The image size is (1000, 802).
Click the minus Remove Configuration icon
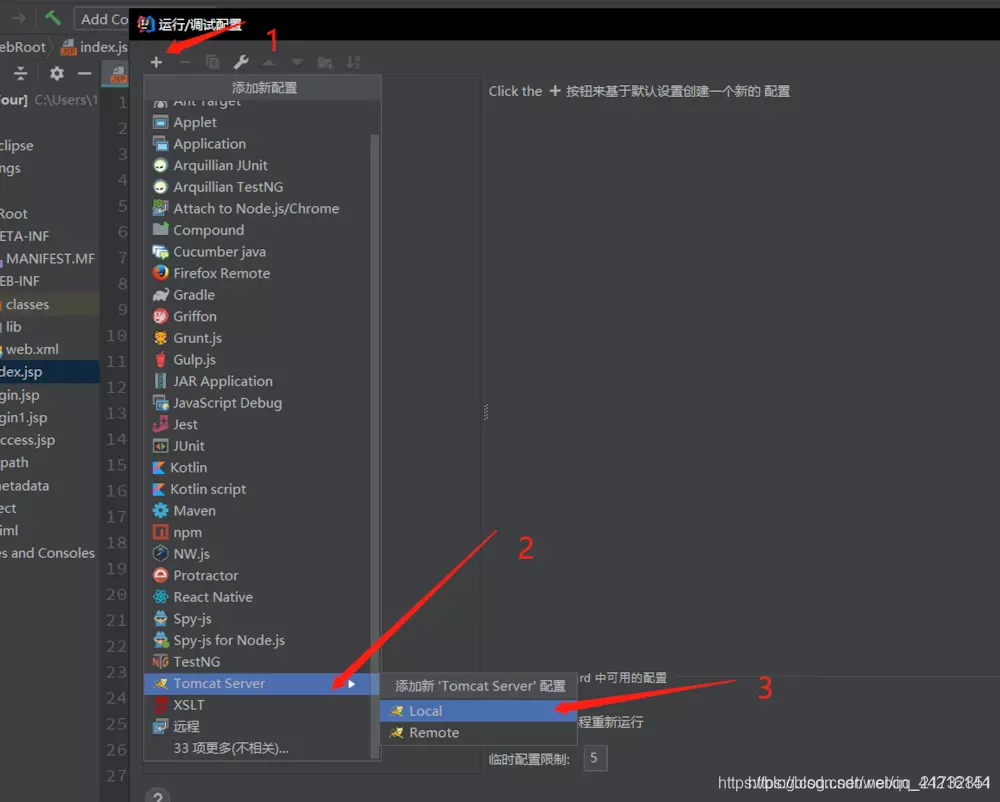(184, 62)
